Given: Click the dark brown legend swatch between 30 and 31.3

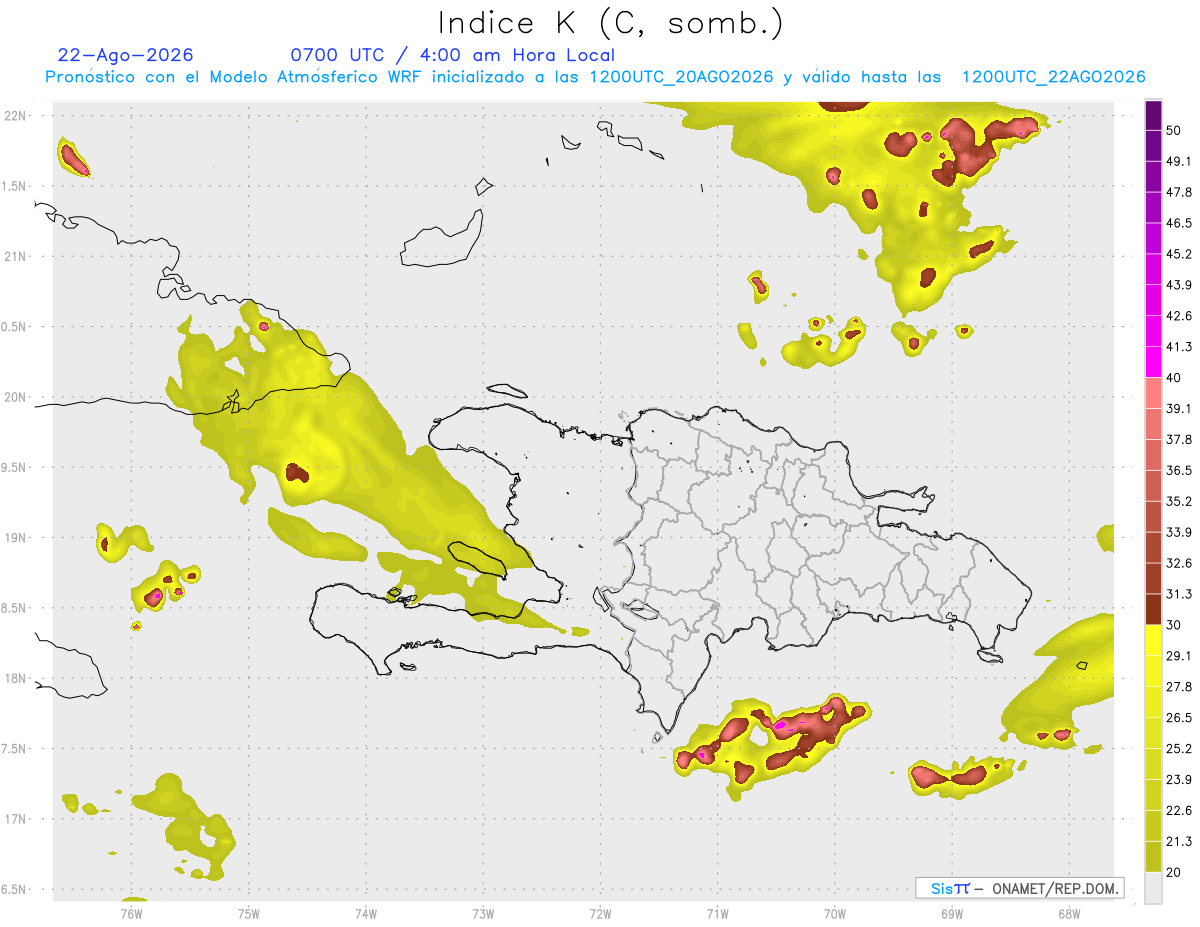Looking at the screenshot, I should click(1153, 609).
